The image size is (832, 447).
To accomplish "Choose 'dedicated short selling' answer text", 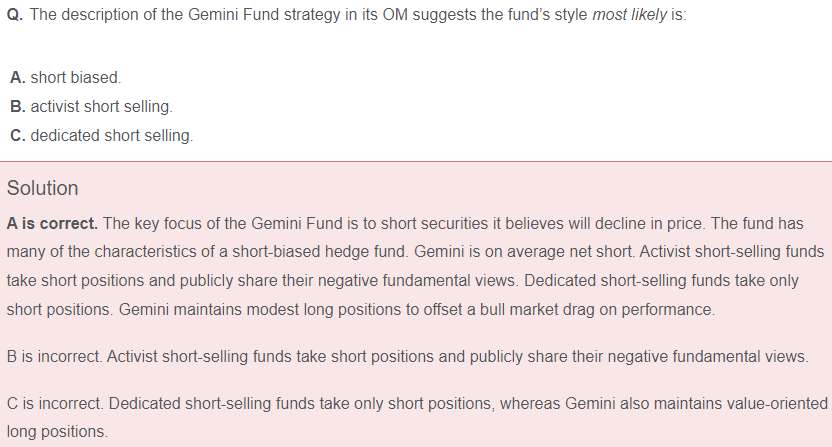I will [111, 135].
